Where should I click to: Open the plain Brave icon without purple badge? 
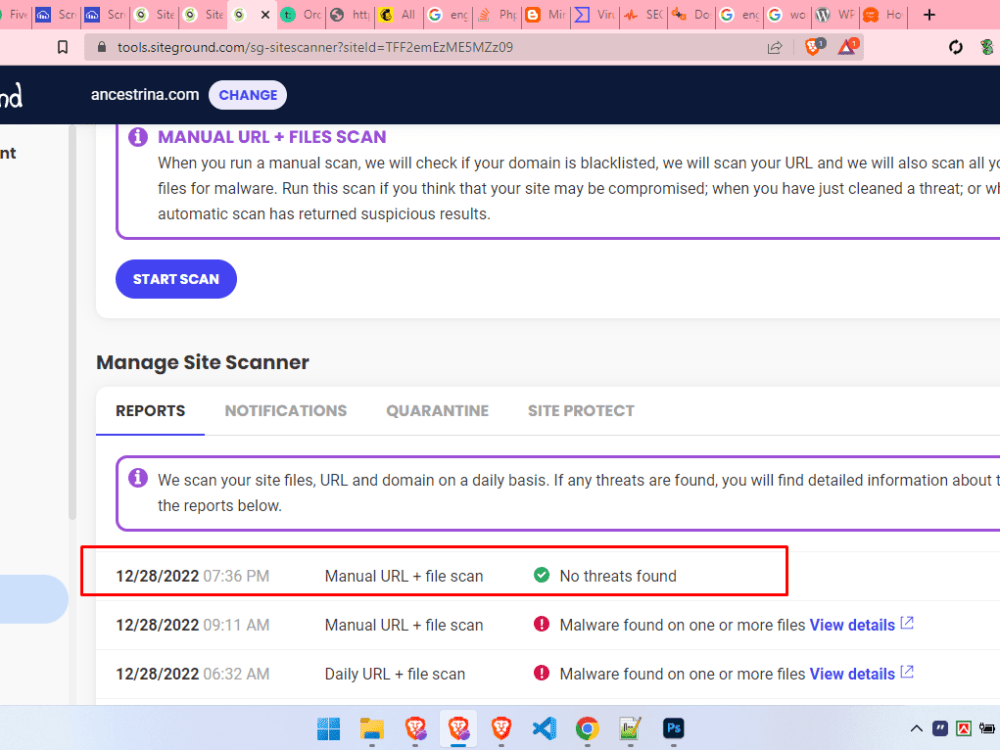pos(501,728)
